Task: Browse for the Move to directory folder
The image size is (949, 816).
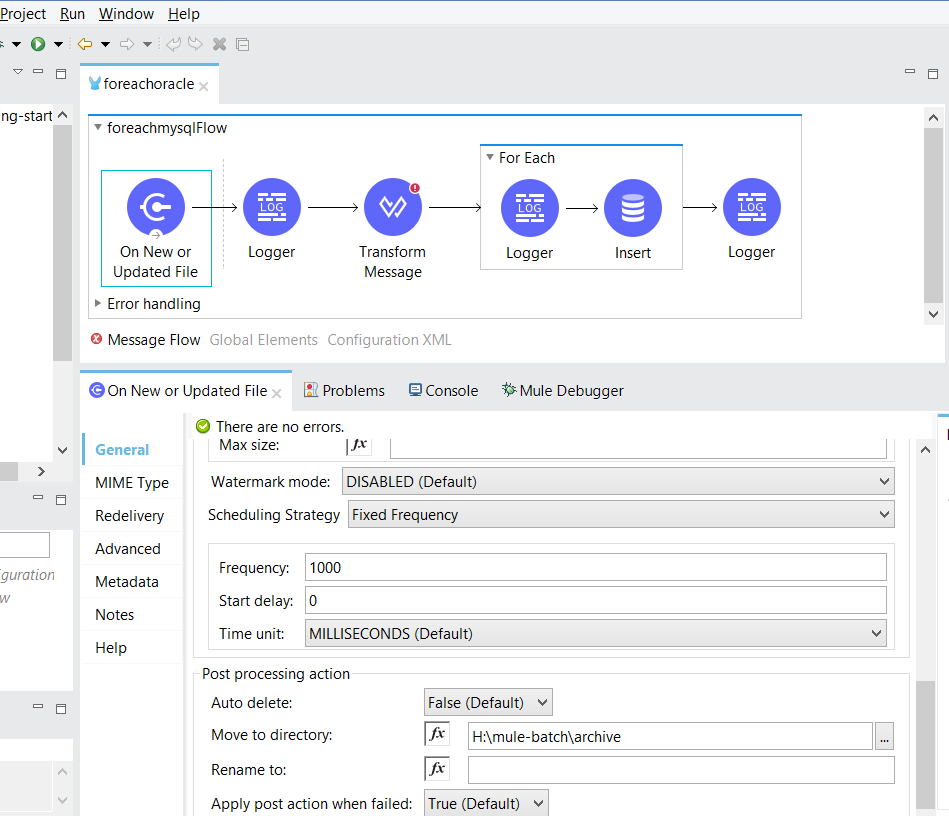Action: pyautogui.click(x=883, y=735)
